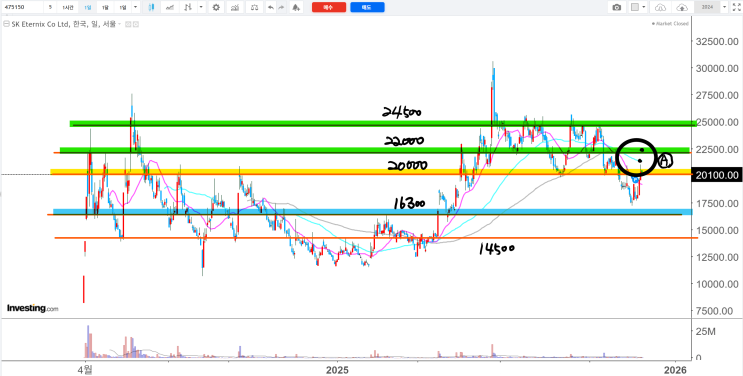Click the 32500.00 price axis label
The height and width of the screenshot is (376, 743).
(717, 41)
